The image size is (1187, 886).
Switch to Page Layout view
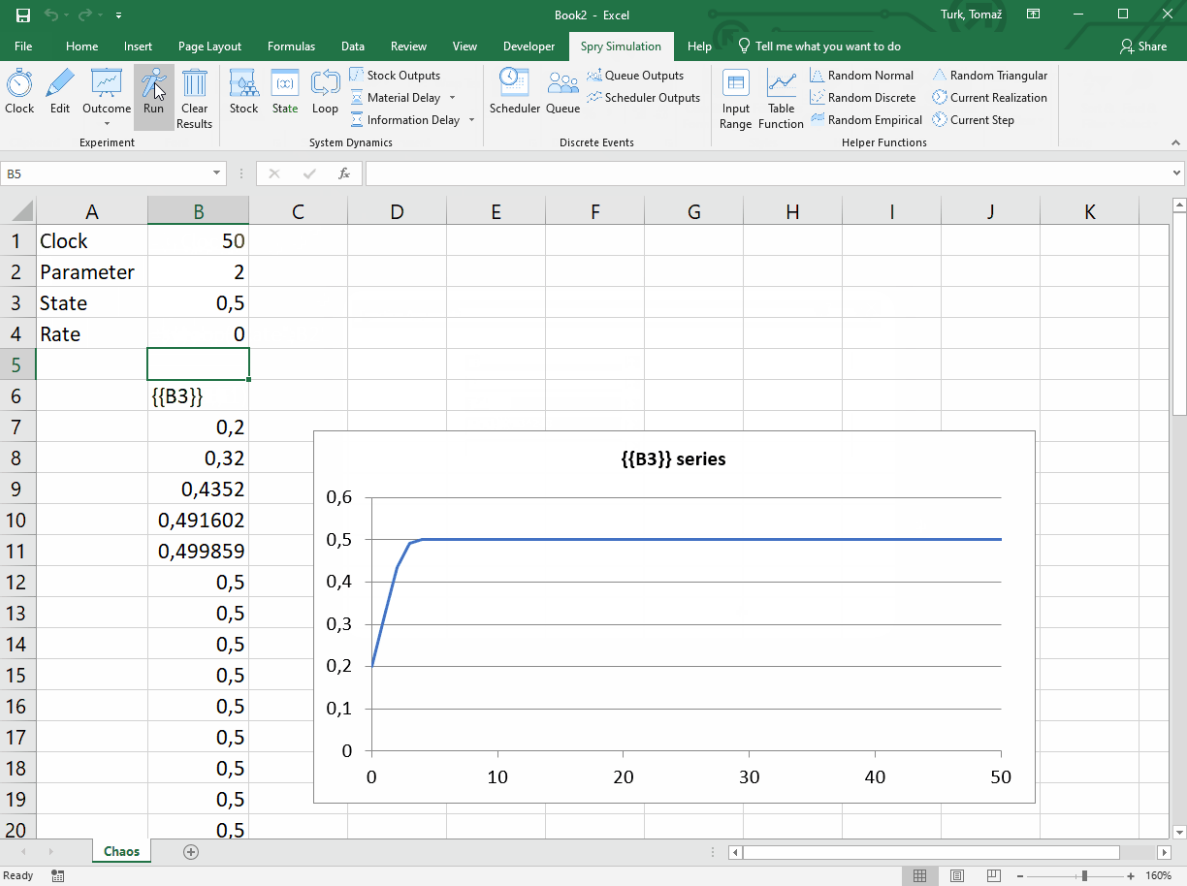pyautogui.click(x=957, y=876)
